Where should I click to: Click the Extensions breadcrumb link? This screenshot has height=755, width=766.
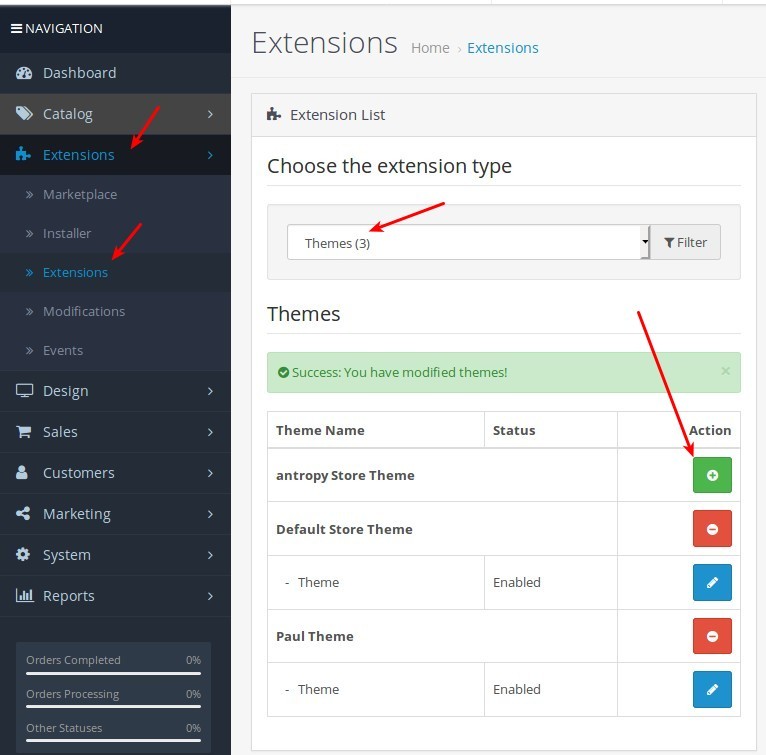(503, 48)
